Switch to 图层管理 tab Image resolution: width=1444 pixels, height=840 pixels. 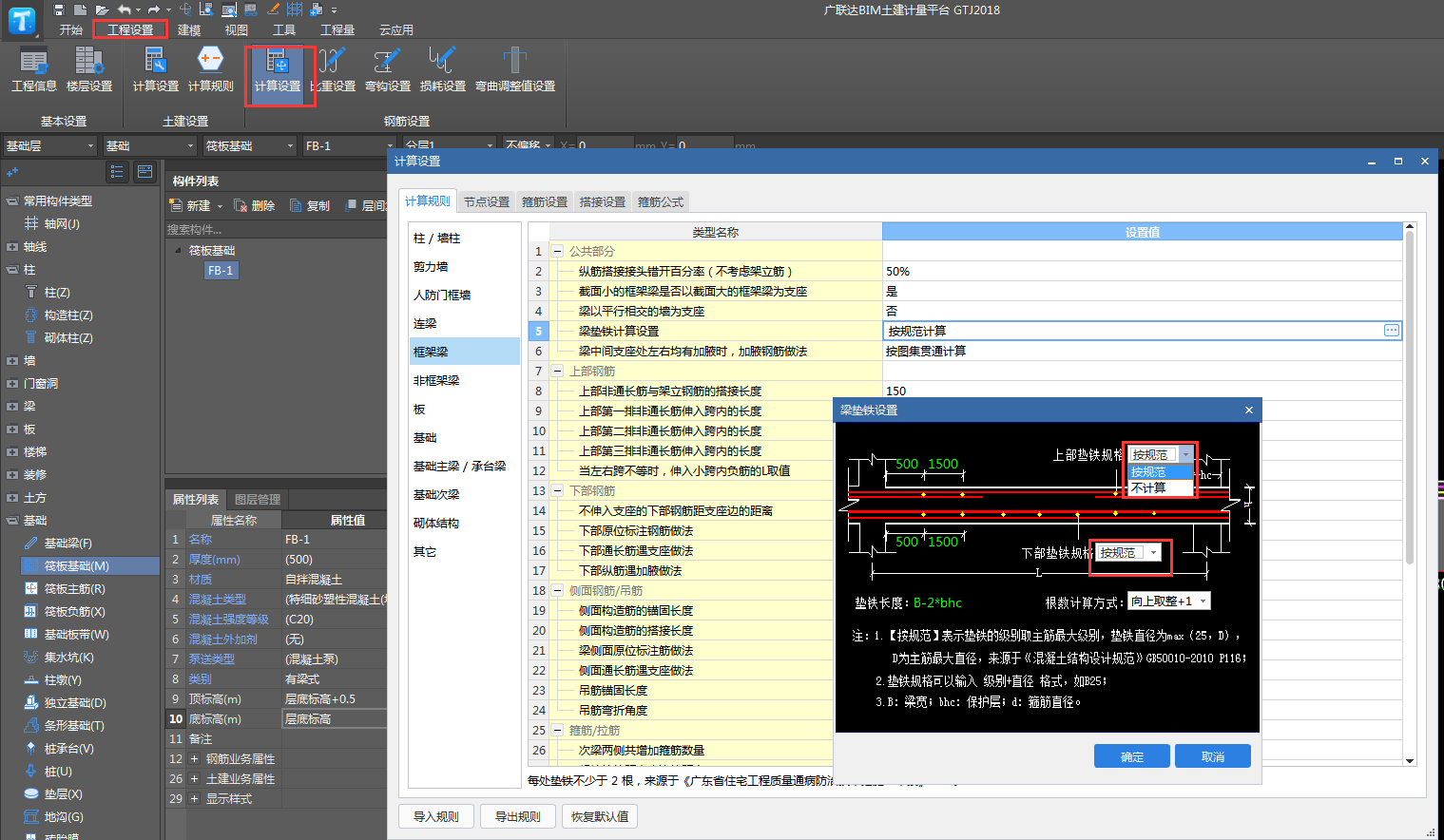(258, 499)
